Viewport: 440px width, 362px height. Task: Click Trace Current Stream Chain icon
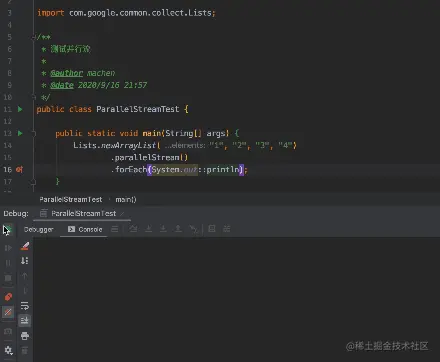227,229
